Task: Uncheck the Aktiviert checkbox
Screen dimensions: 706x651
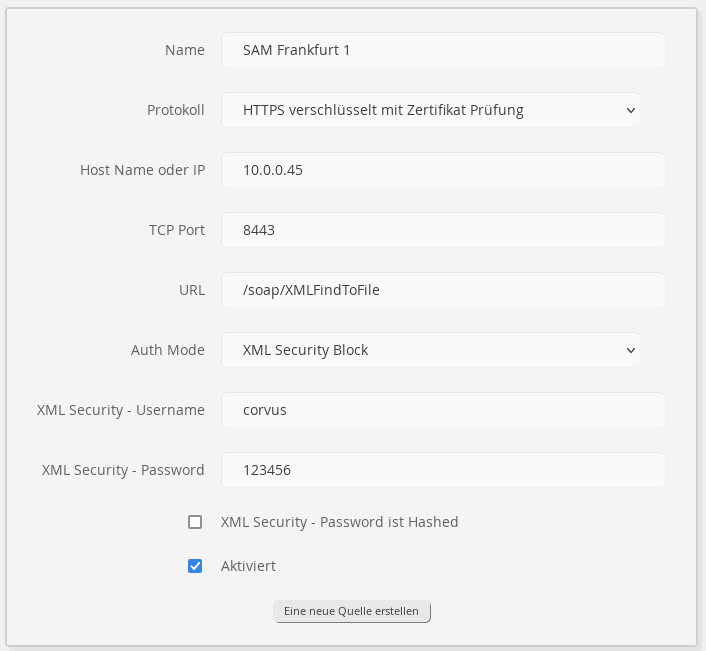Action: click(x=195, y=566)
